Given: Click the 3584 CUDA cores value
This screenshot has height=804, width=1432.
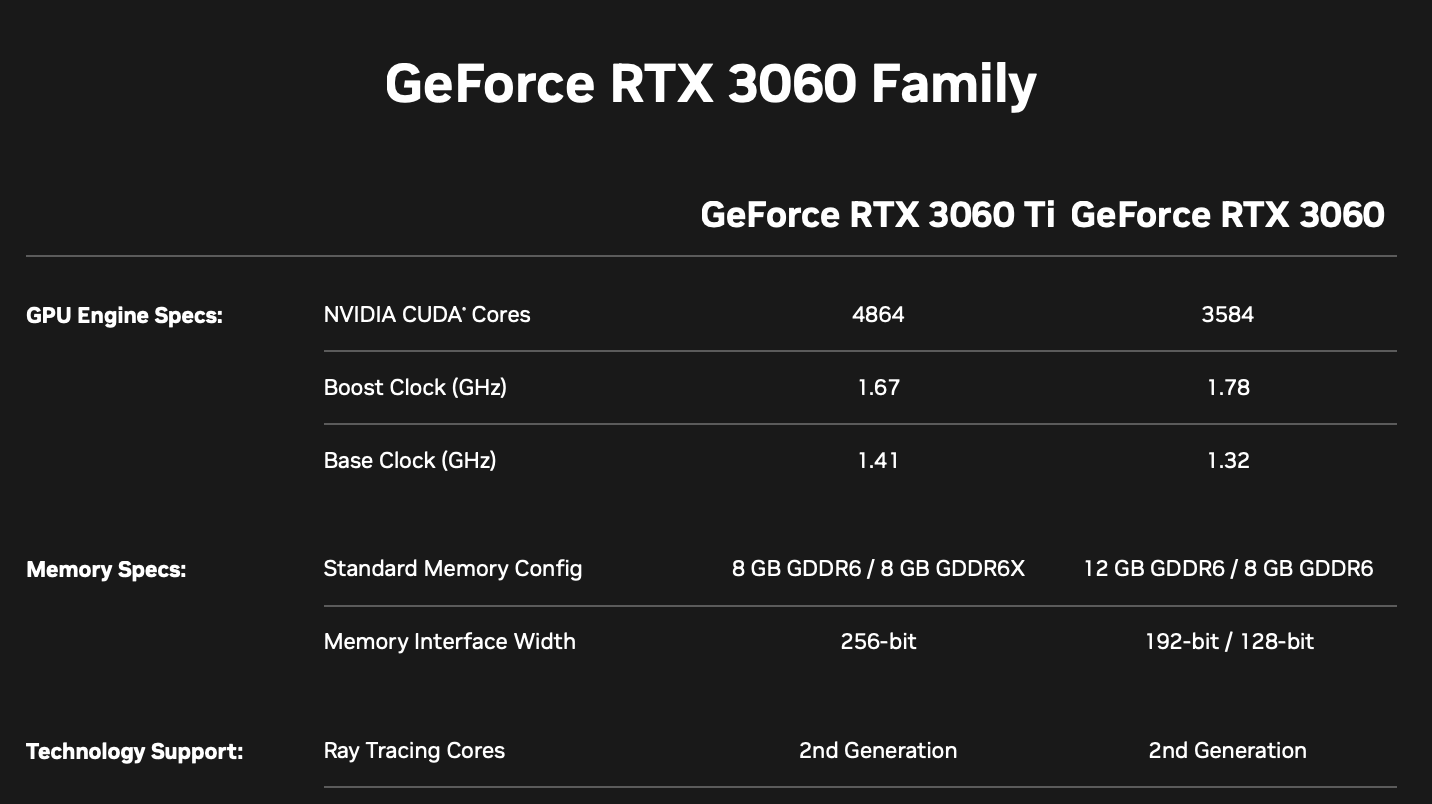Looking at the screenshot, I should tap(1227, 314).
